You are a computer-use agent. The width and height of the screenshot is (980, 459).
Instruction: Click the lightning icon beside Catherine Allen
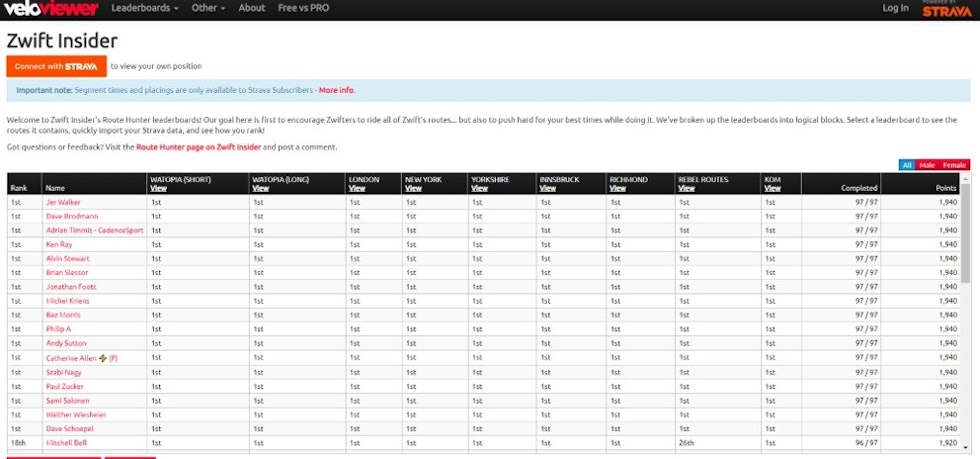click(x=103, y=358)
